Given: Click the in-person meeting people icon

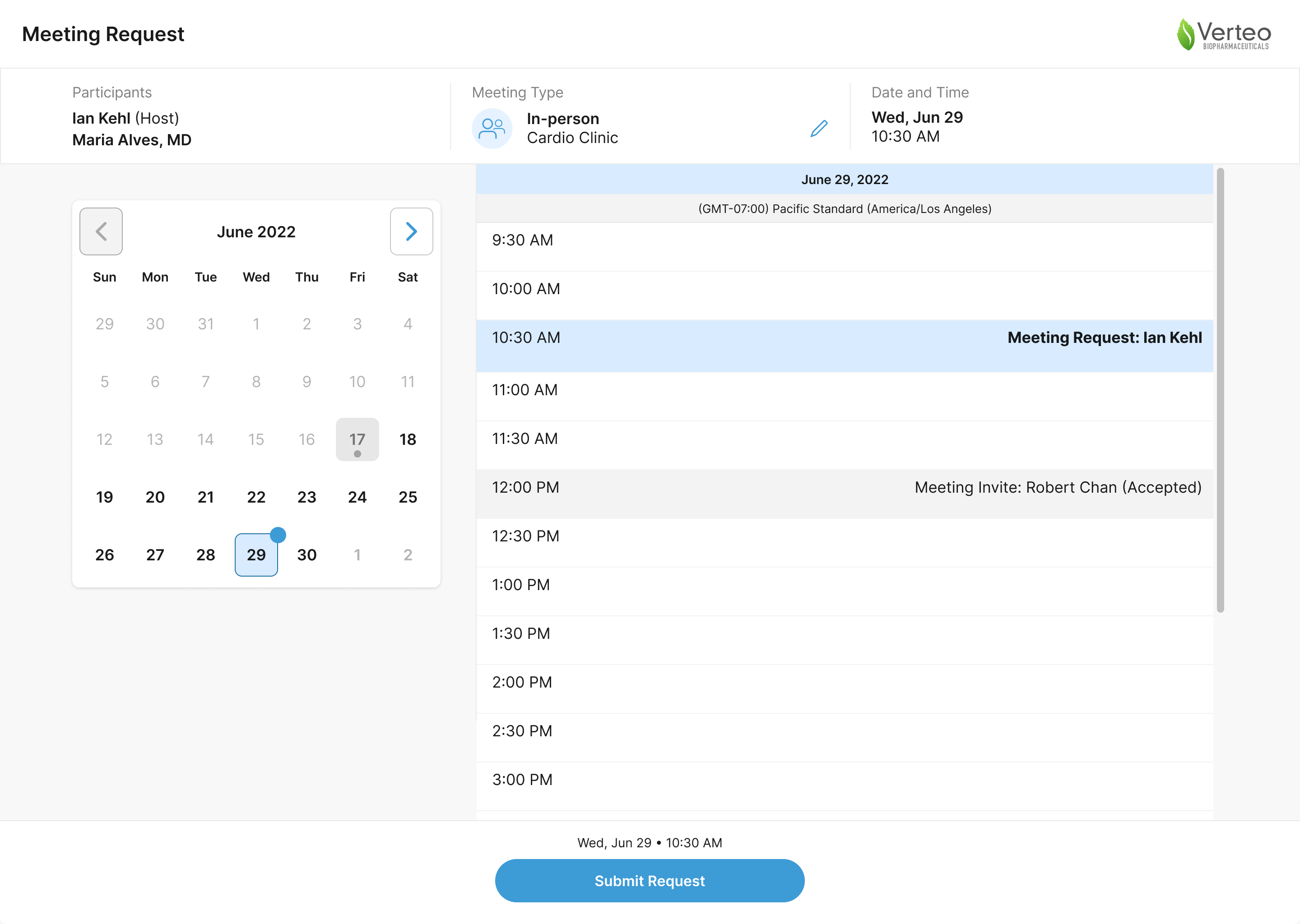Looking at the screenshot, I should click(492, 129).
